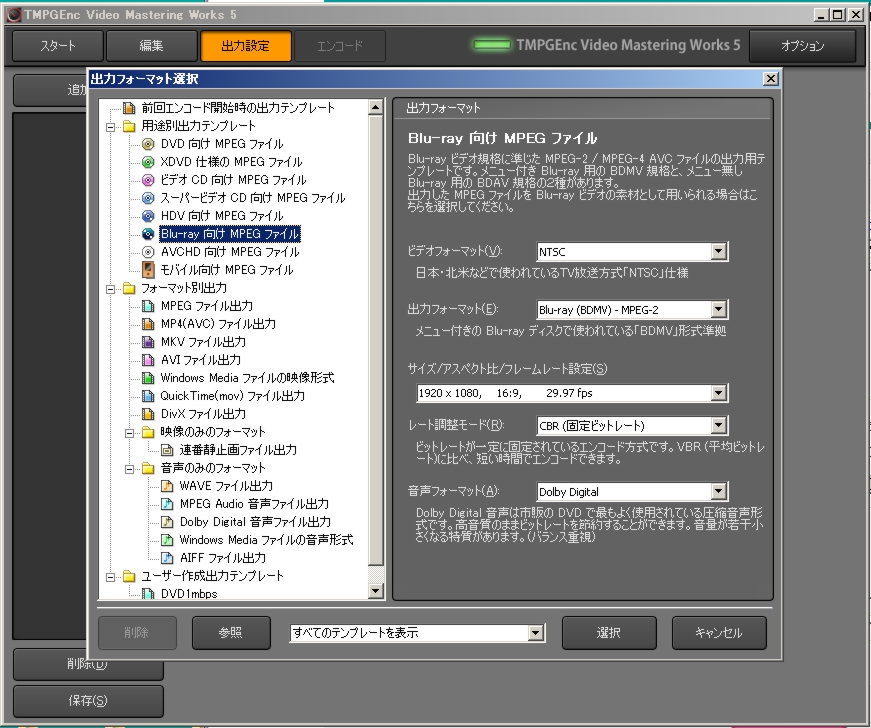Viewport: 871px width, 728px height.
Task: Select QuickTime(mov) ファイル出力 tree item
Action: point(233,396)
